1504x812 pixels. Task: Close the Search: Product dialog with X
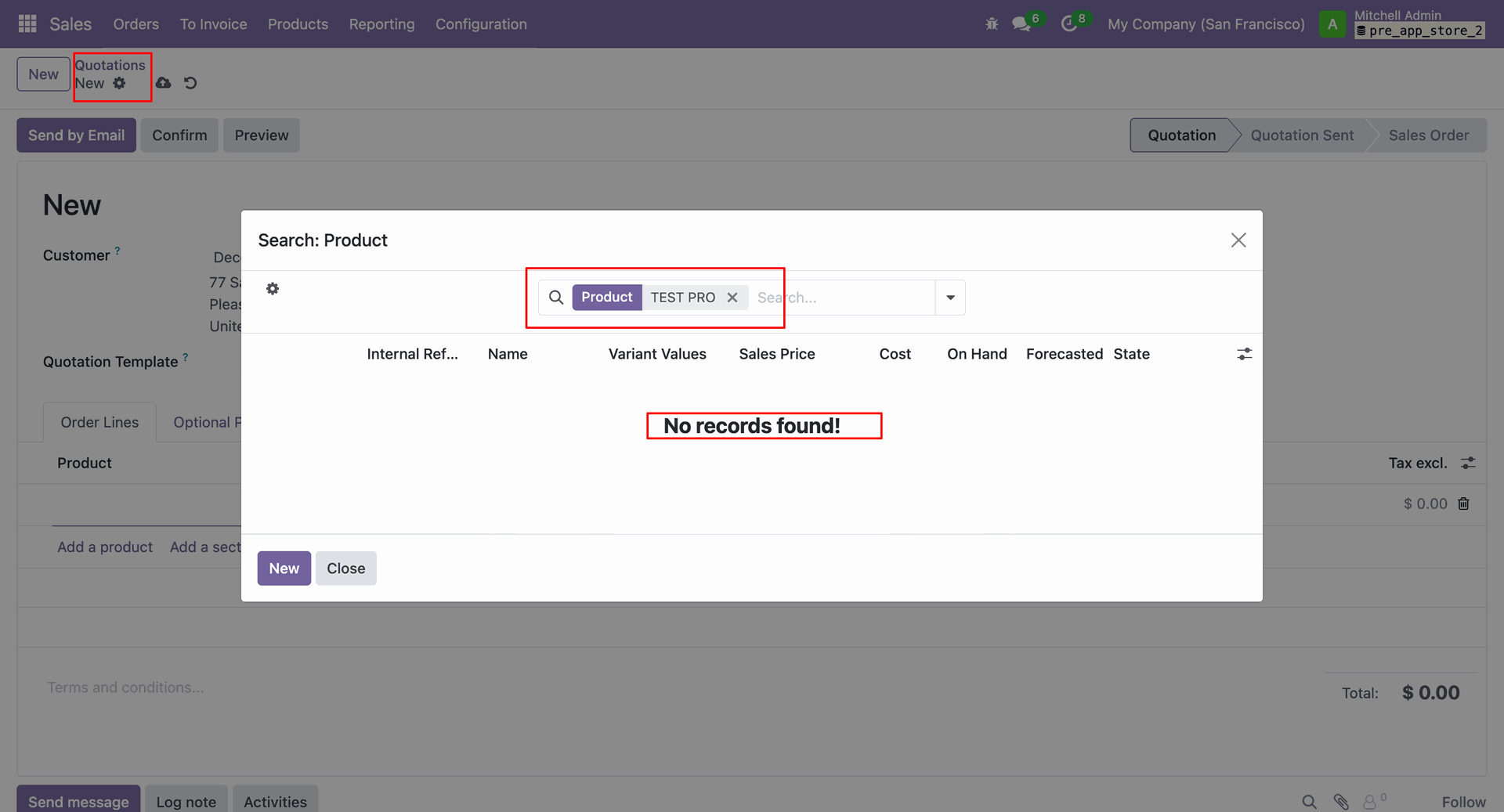tap(1238, 240)
